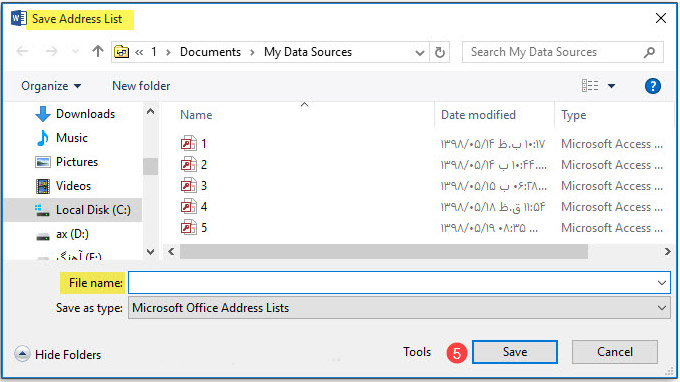Open the Help question mark icon
The width and height of the screenshot is (680, 382).
(x=653, y=86)
